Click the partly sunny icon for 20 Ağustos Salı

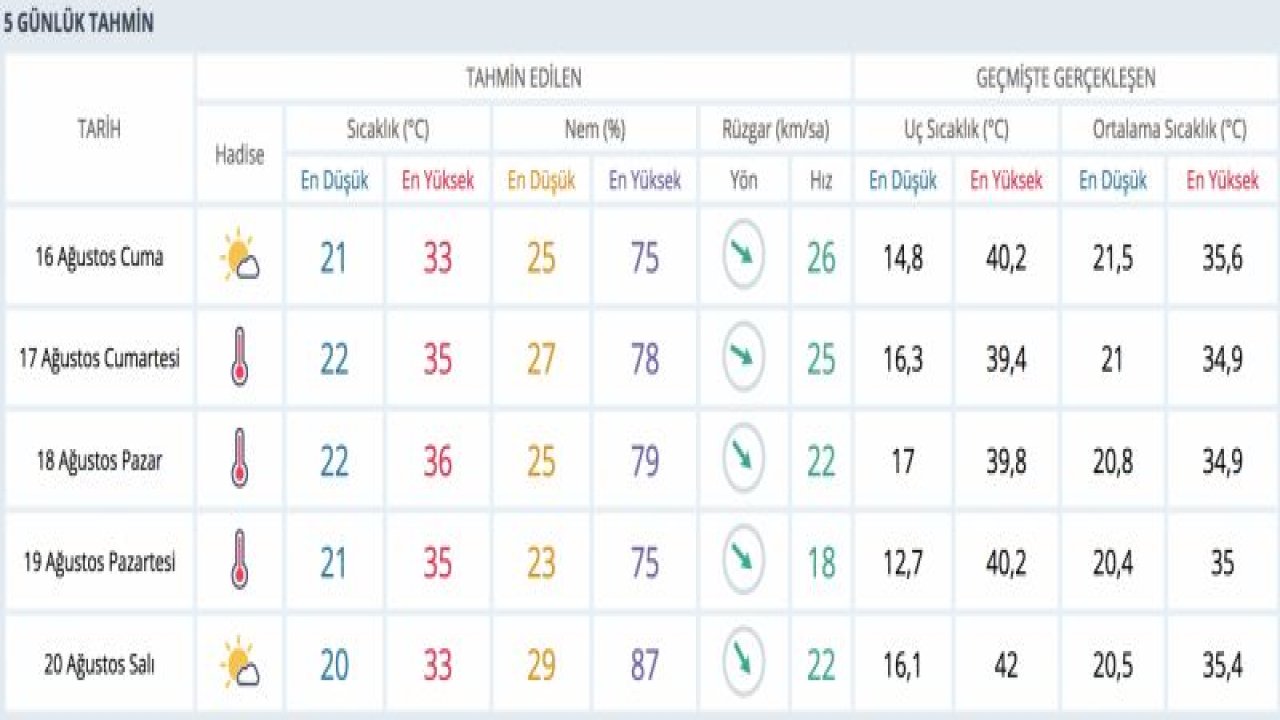(x=240, y=663)
